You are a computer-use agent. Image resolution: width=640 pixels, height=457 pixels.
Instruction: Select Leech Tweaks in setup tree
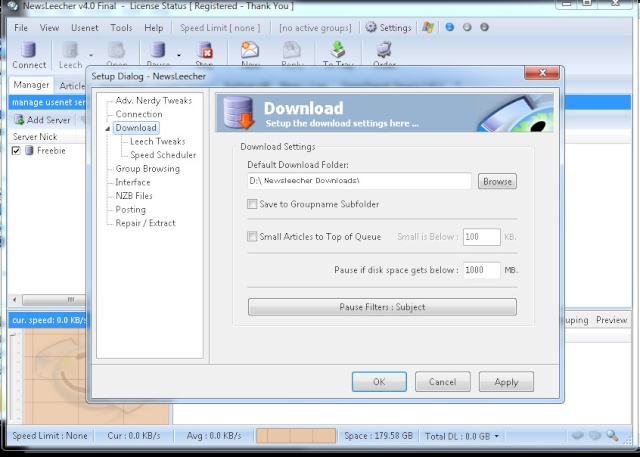(x=158, y=142)
